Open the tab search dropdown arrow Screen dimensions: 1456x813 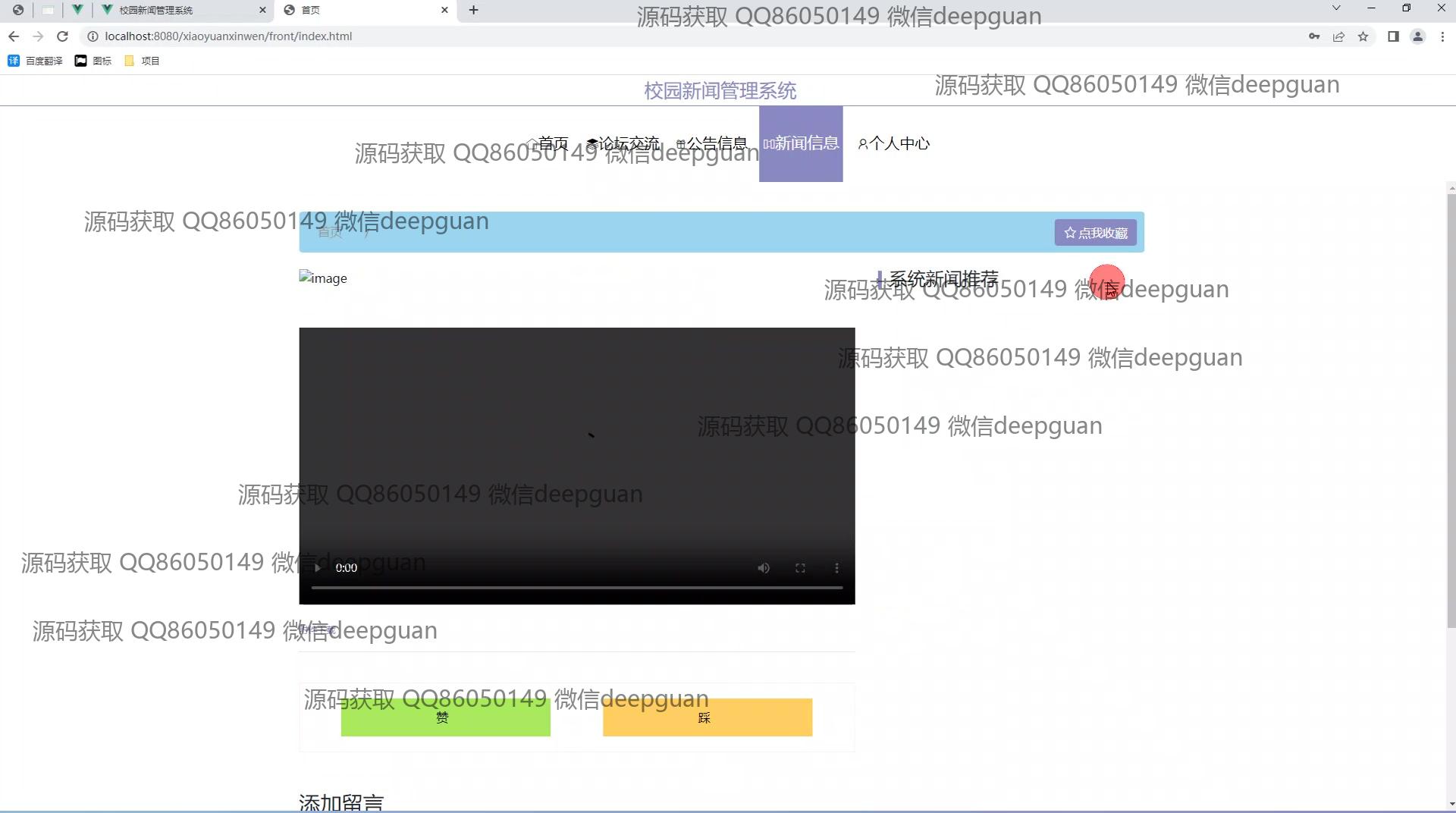pyautogui.click(x=1336, y=8)
